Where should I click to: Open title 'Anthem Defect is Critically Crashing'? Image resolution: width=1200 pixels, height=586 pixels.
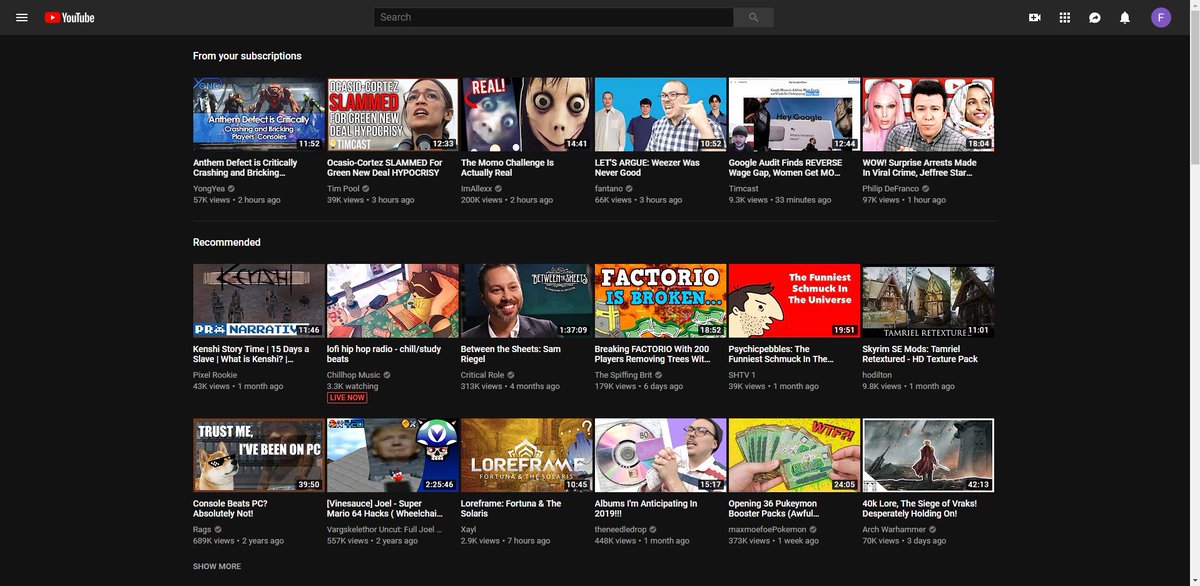(245, 168)
